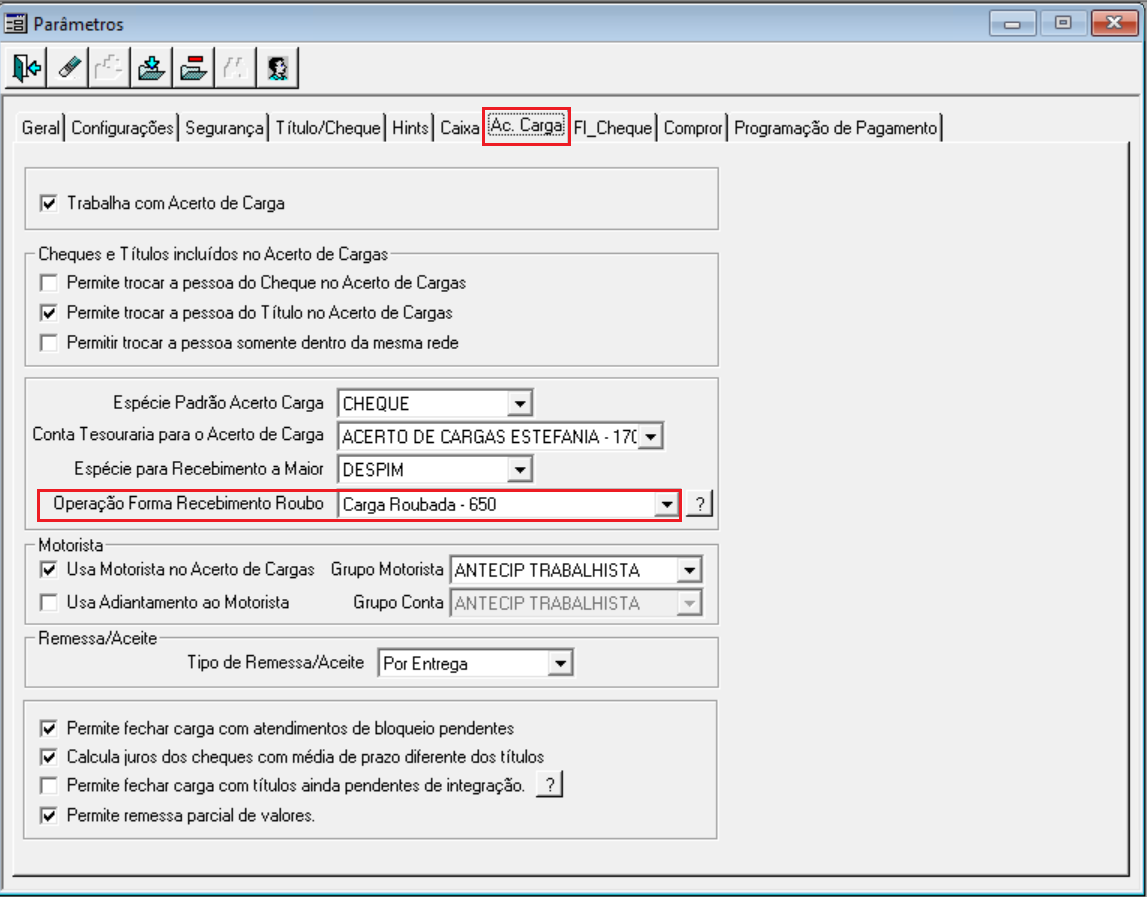This screenshot has height=897, width=1147.
Task: Click help button beside Operação Forma Recebimento Roubo
Action: [700, 503]
